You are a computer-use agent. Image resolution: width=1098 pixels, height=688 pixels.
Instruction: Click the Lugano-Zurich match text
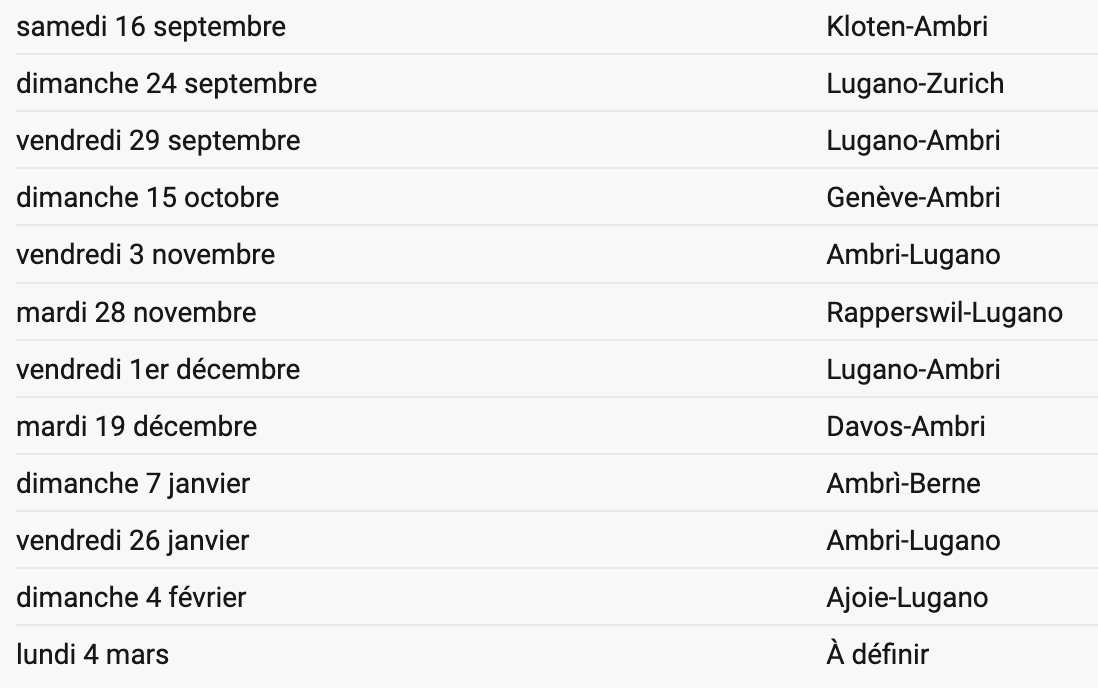coord(915,83)
